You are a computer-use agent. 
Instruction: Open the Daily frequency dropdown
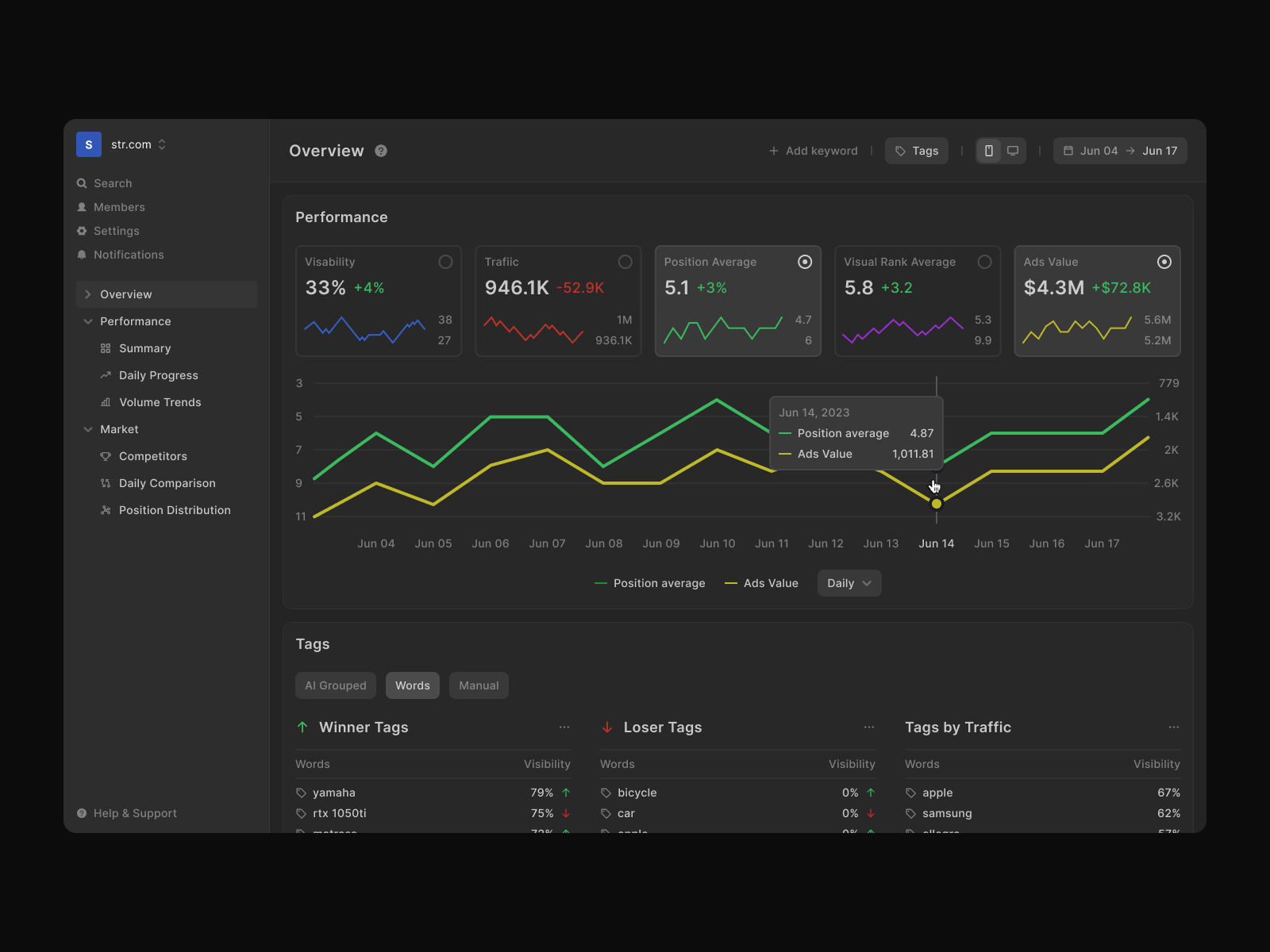click(x=849, y=583)
